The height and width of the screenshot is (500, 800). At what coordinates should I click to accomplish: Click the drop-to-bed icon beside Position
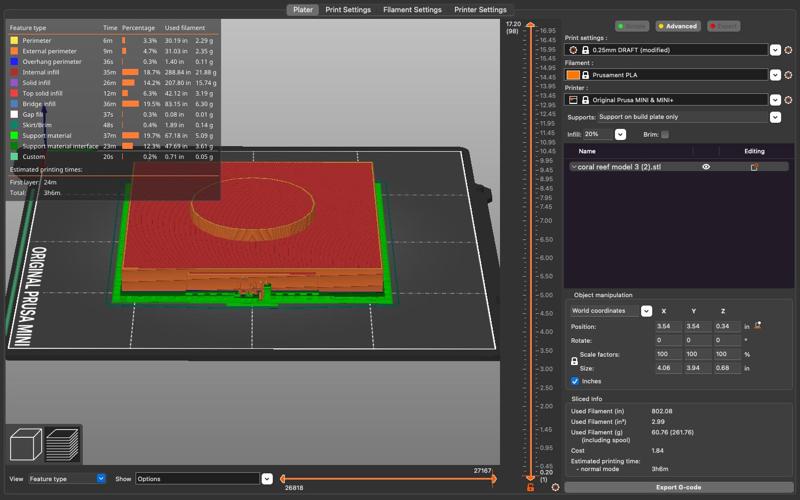pyautogui.click(x=759, y=325)
